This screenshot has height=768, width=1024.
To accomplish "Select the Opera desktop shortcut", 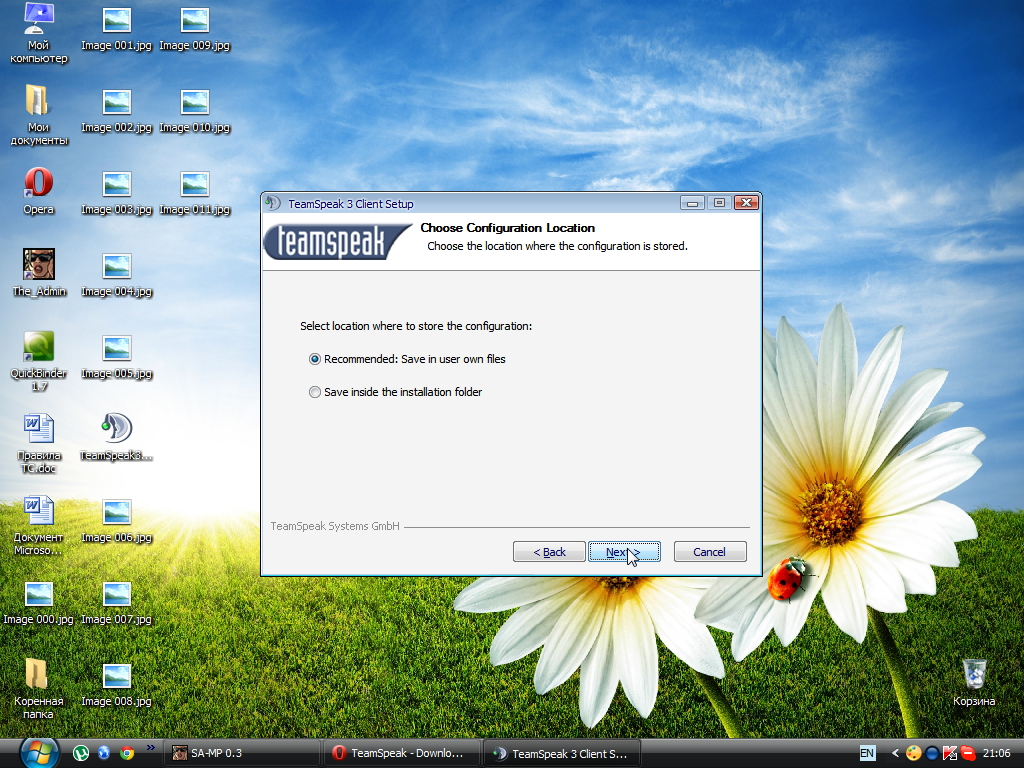I will [x=39, y=191].
